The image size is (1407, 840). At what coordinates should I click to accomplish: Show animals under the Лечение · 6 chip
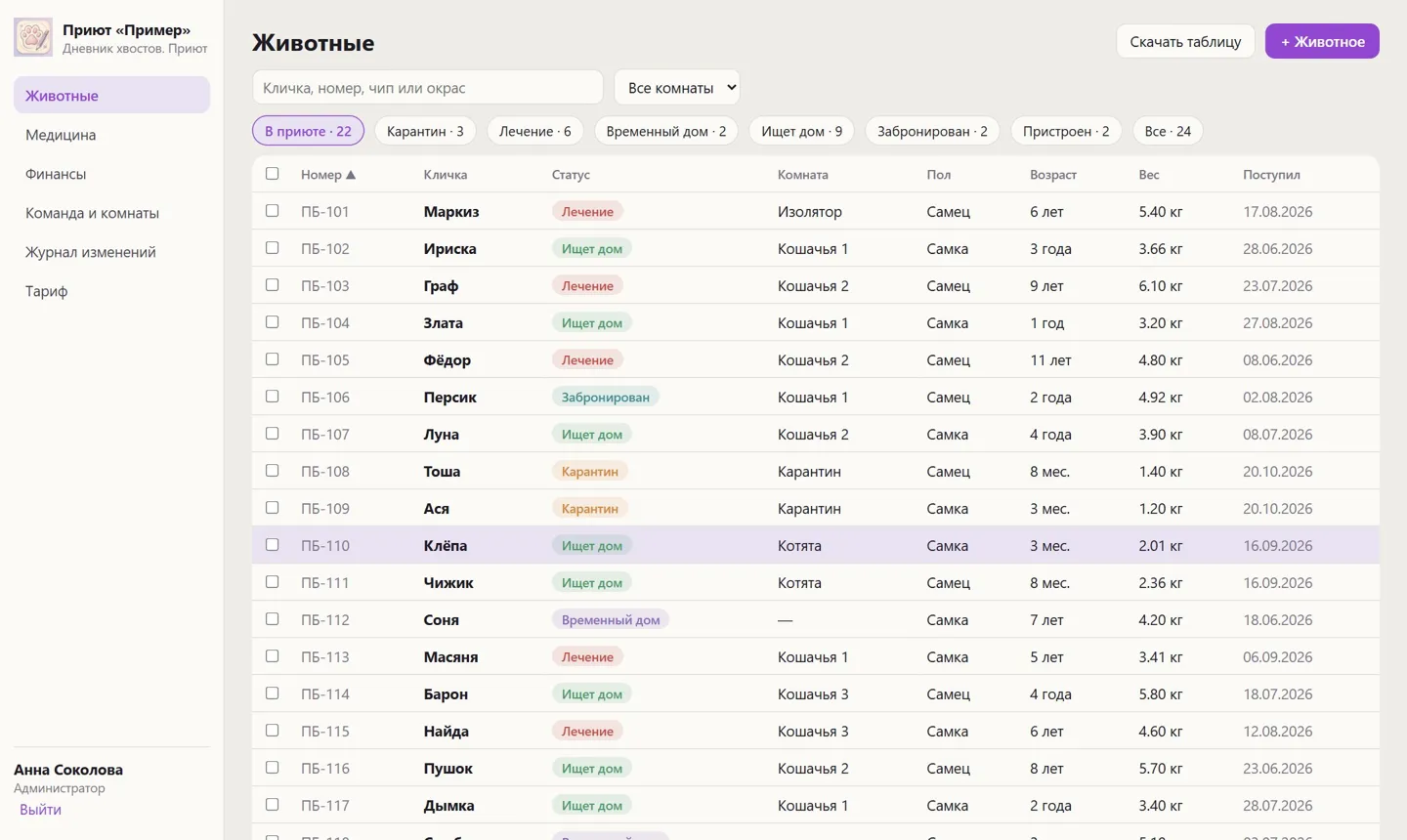click(535, 131)
